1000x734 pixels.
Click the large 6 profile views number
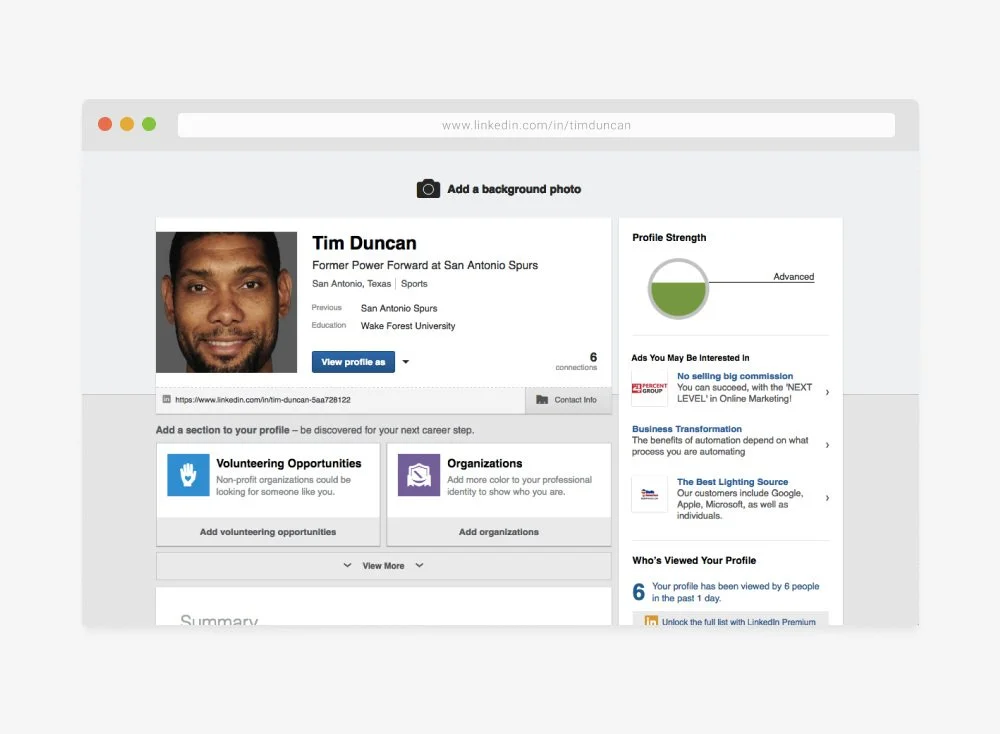[x=638, y=592]
